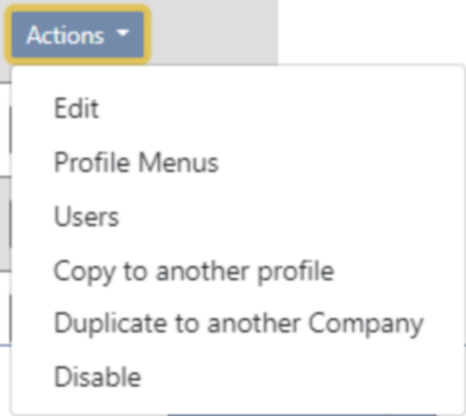Image resolution: width=466 pixels, height=416 pixels.
Task: Pick the last item, Disable
Action: click(x=98, y=377)
